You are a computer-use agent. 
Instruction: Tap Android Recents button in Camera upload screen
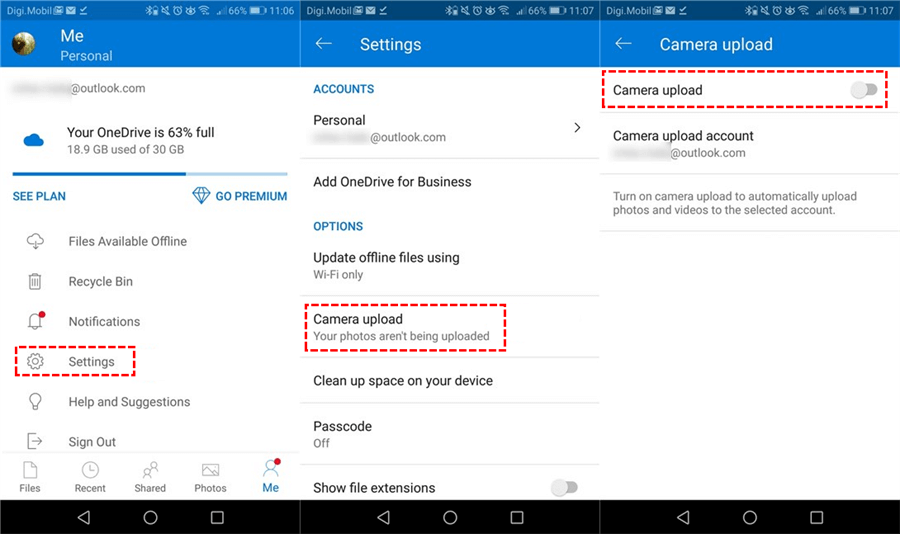click(816, 517)
